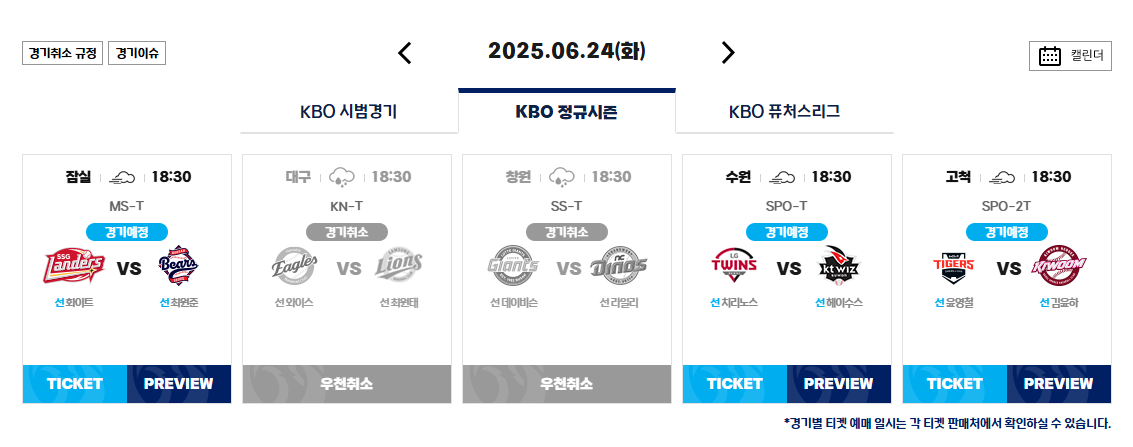1133x447 pixels.
Task: Switch to KBO 시범경기 tab
Action: (348, 112)
